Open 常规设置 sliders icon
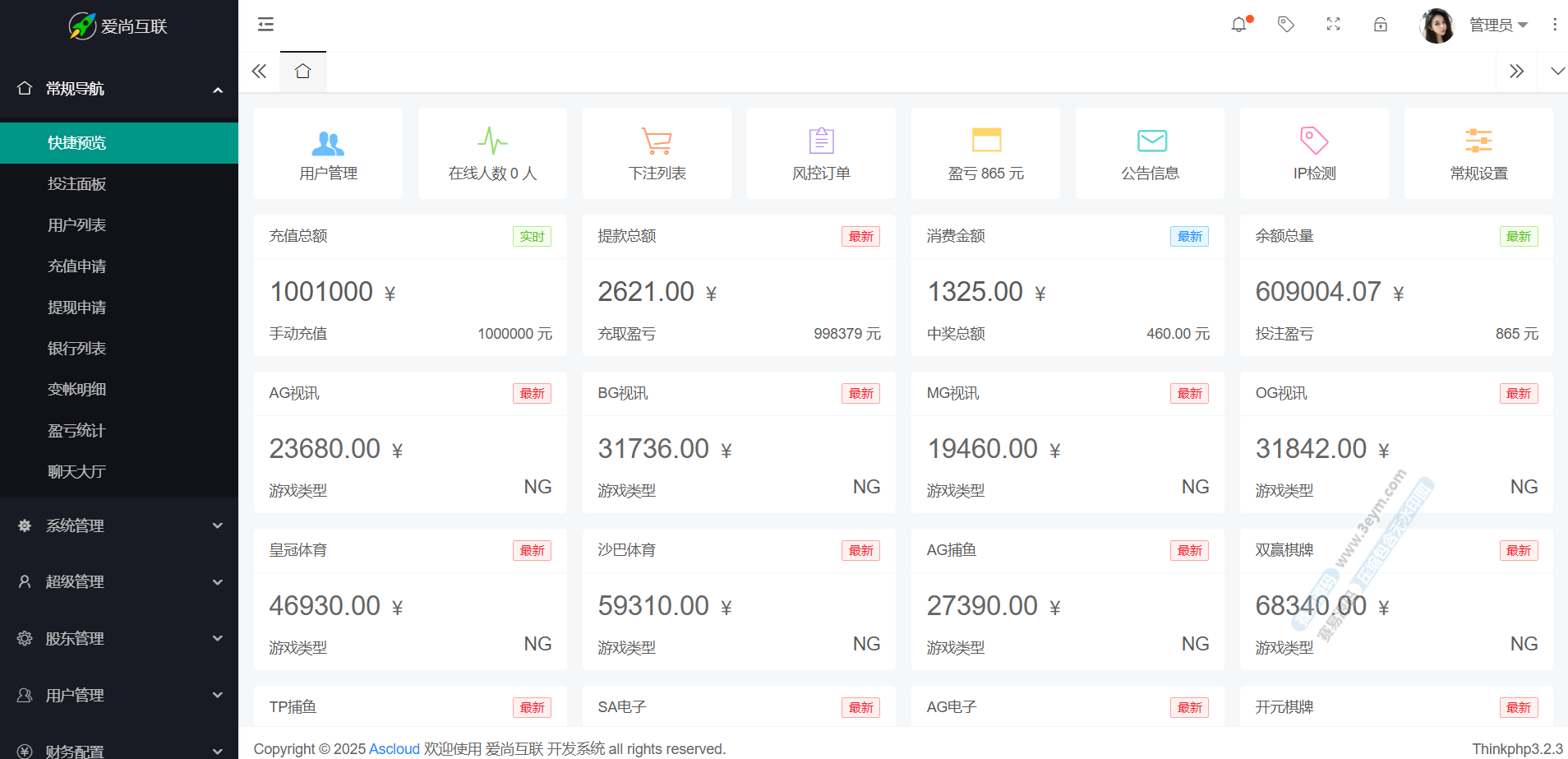The width and height of the screenshot is (1568, 759). (x=1478, y=141)
